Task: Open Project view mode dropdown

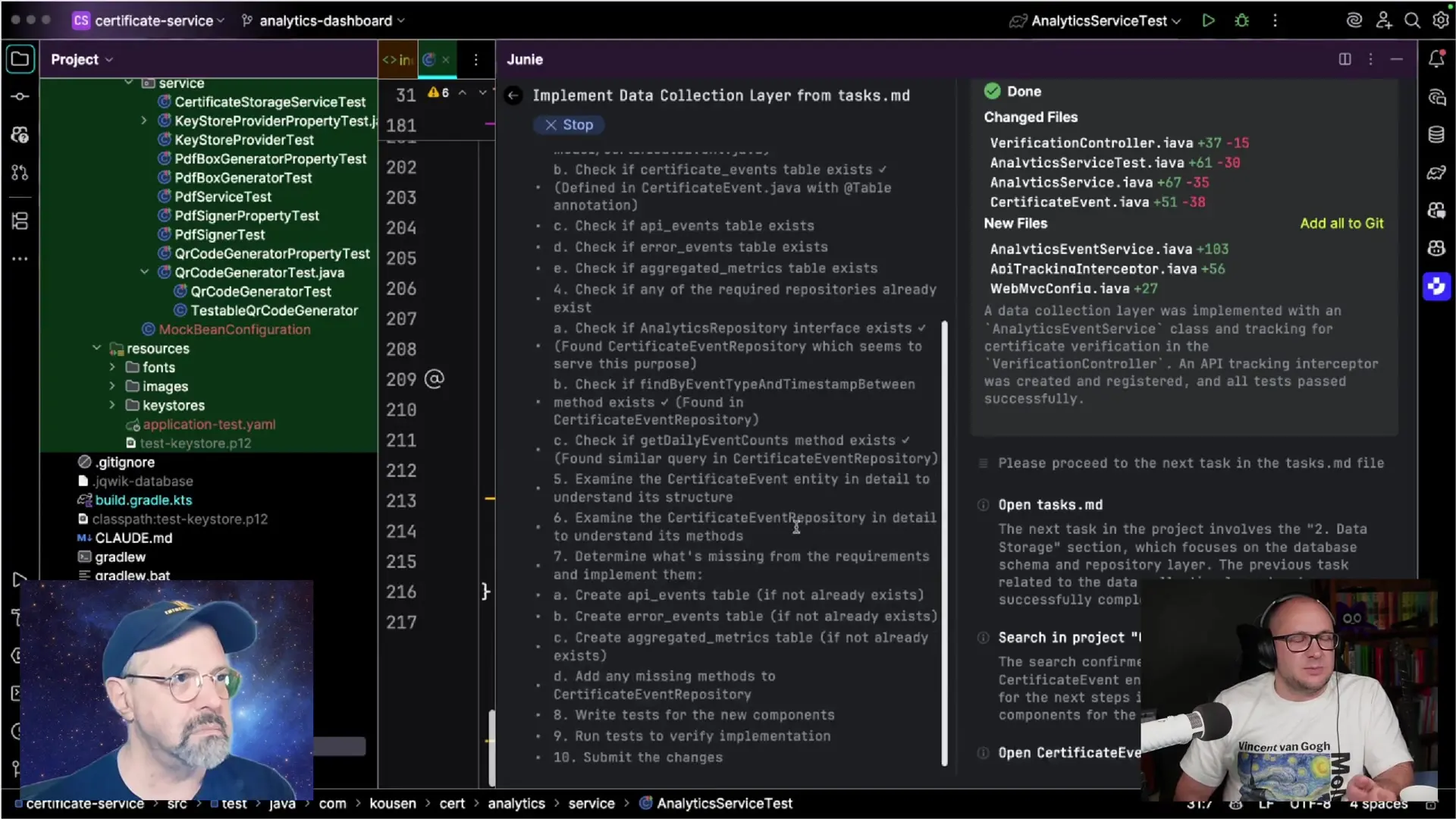Action: [x=82, y=59]
